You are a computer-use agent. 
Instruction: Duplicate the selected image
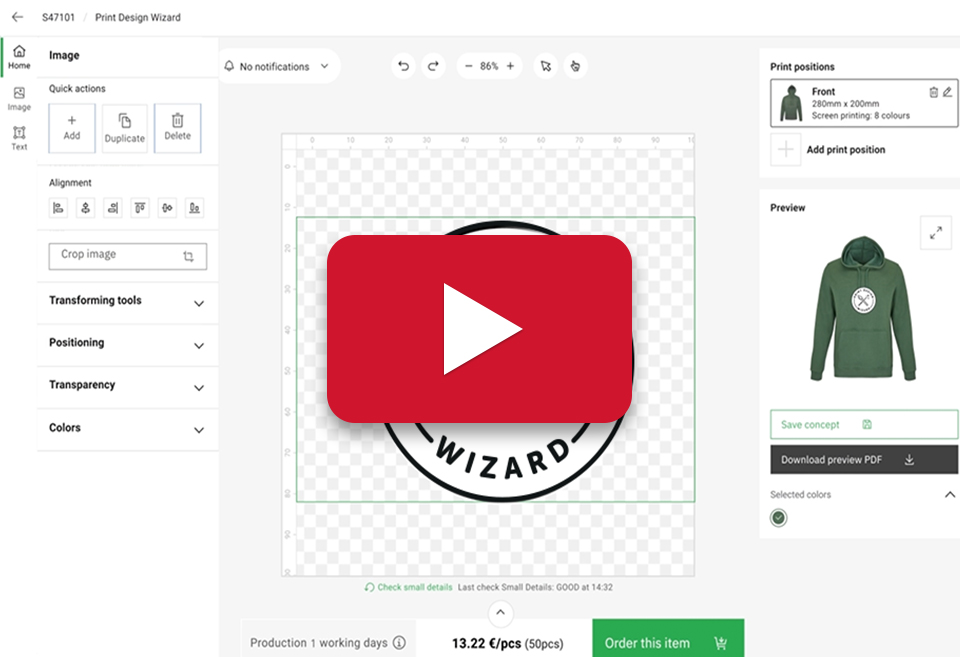tap(124, 128)
